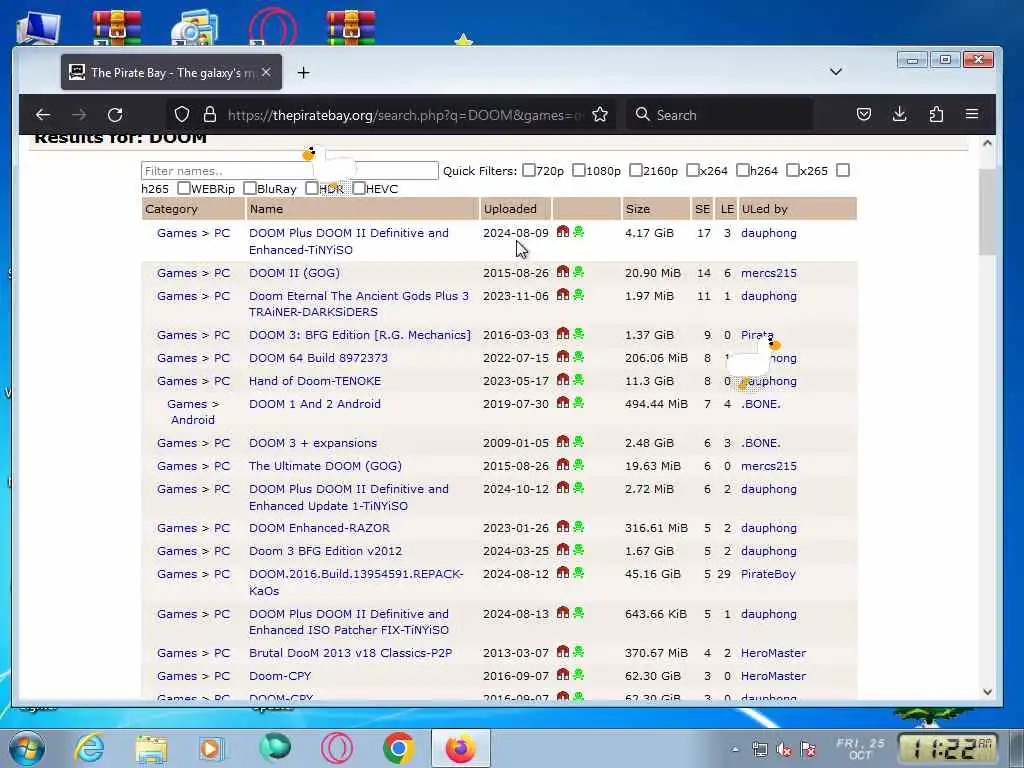This screenshot has width=1024, height=768.
Task: Sort results by the Uploaded column header
Action: coord(510,209)
